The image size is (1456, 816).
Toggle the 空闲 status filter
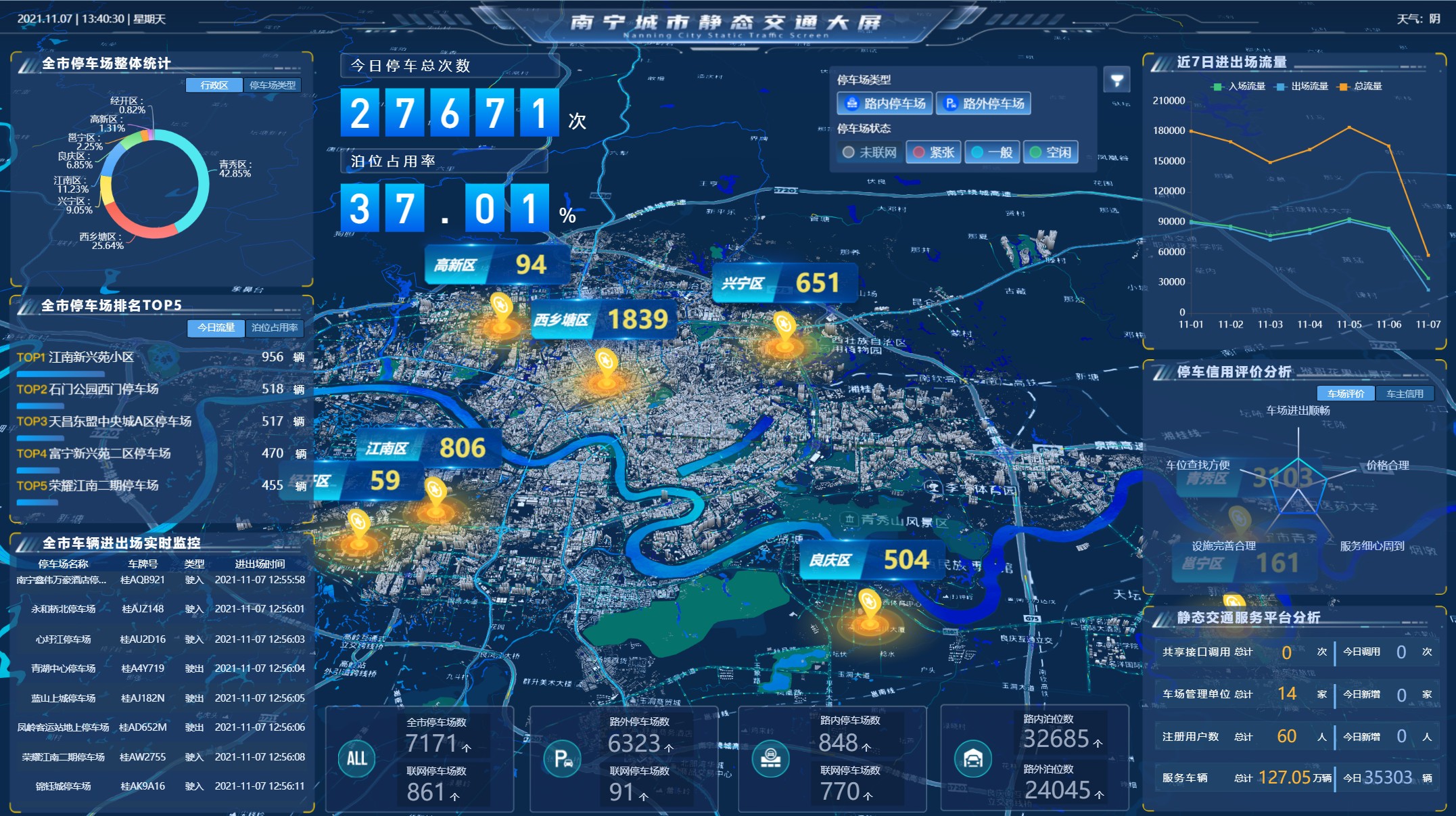[x=1050, y=152]
